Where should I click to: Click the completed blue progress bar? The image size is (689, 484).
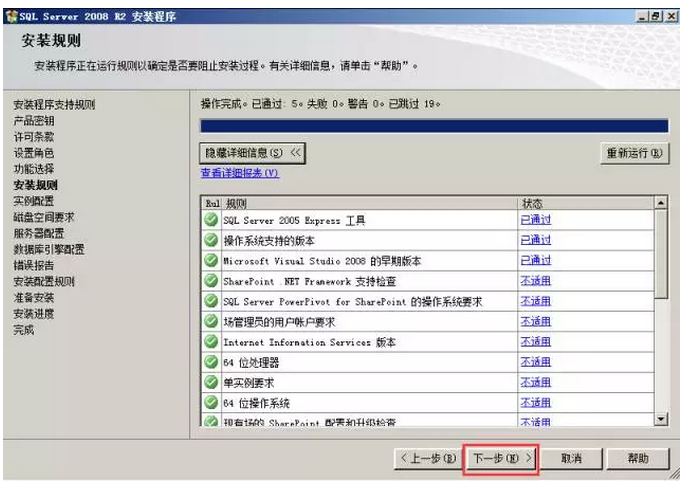coord(434,126)
